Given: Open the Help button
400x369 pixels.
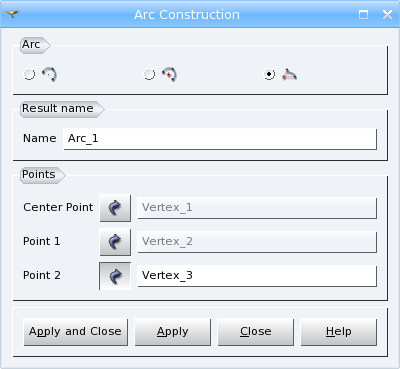Looking at the screenshot, I should (339, 332).
